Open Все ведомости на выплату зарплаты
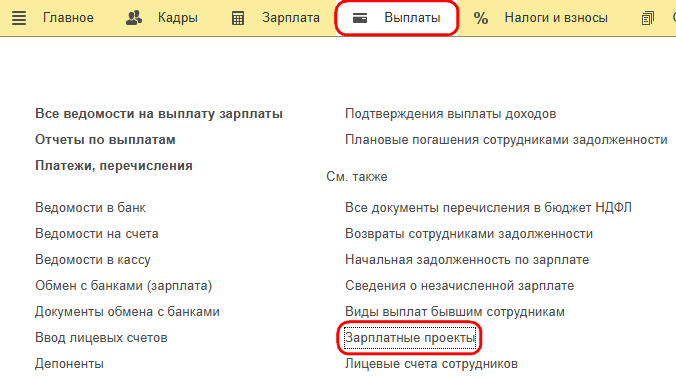The image size is (676, 380). coord(159,114)
